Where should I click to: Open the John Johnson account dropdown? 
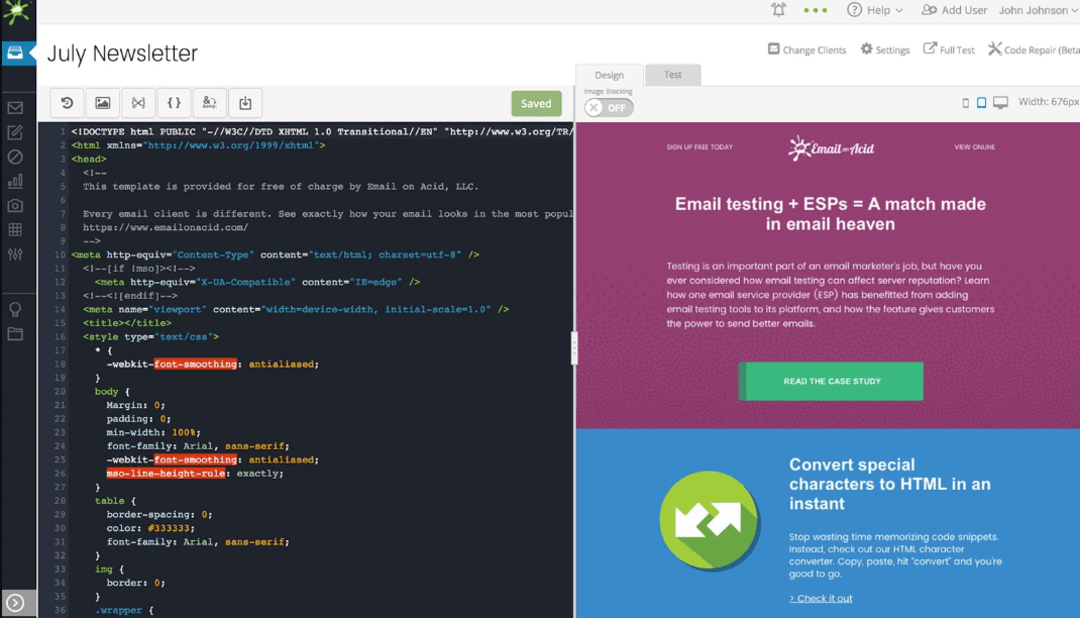pyautogui.click(x=1034, y=10)
